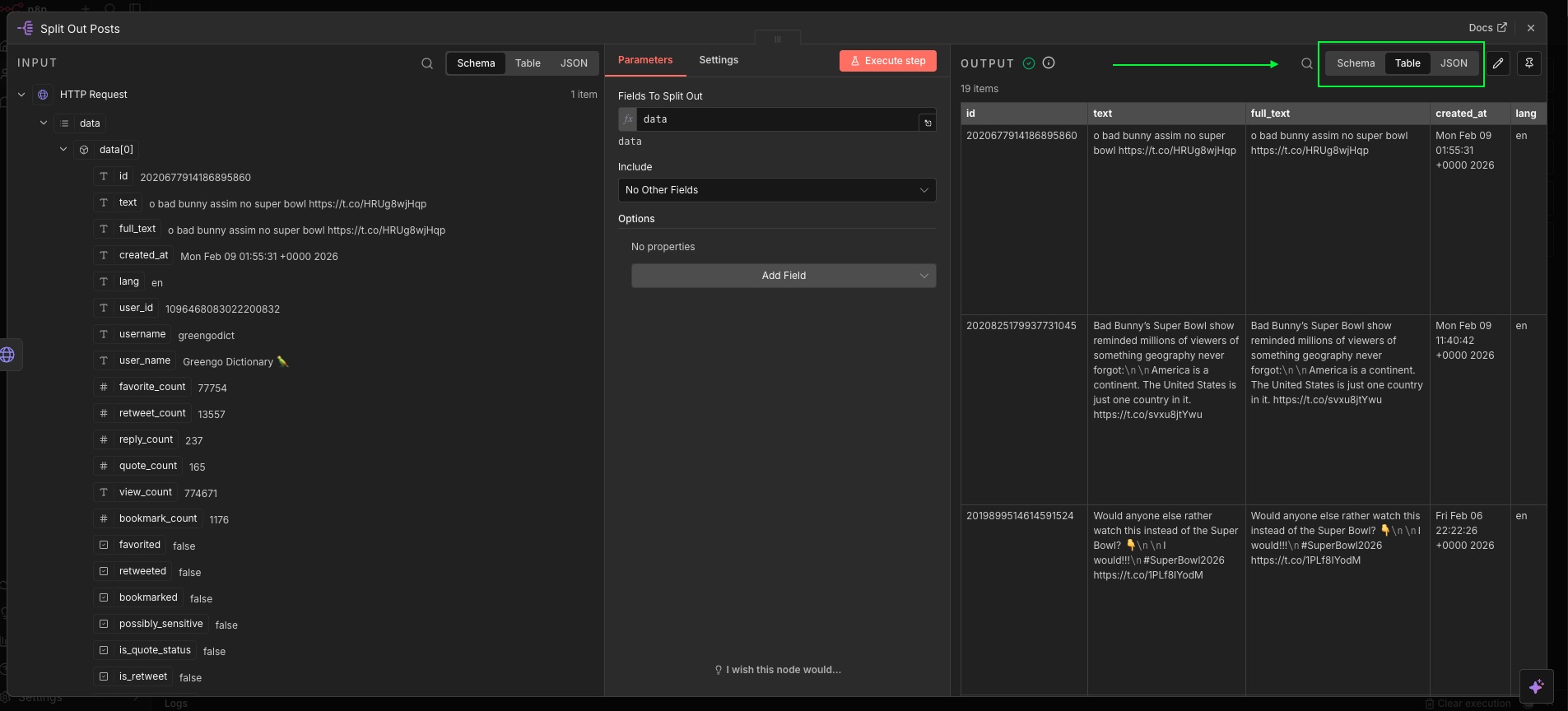This screenshot has width=1568, height=711.
Task: Open the AI assistant sparkle button
Action: [1536, 686]
